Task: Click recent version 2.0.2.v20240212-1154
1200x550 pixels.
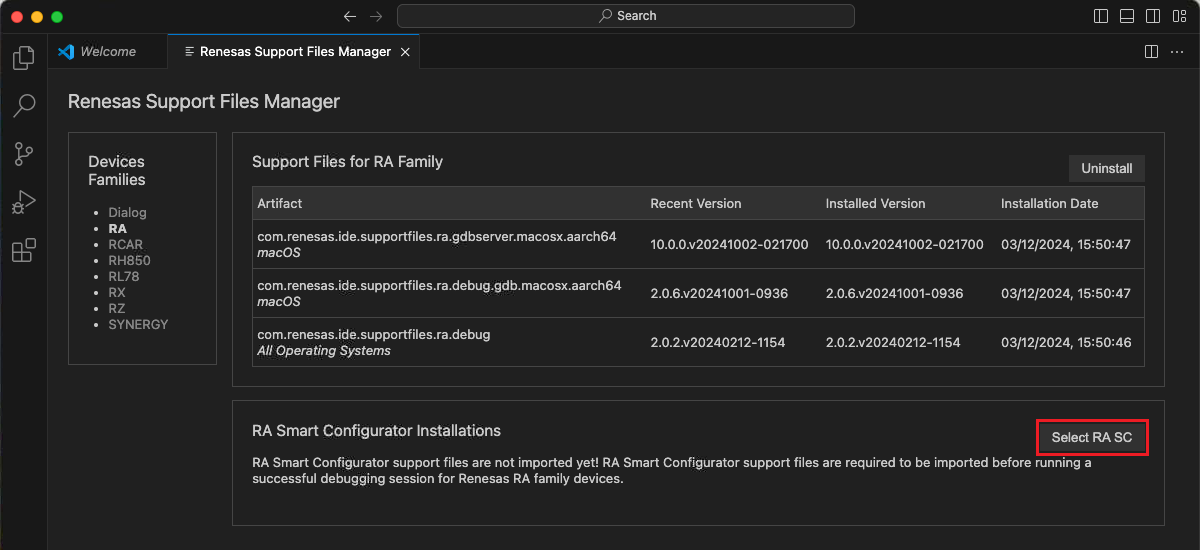Action: [x=718, y=342]
